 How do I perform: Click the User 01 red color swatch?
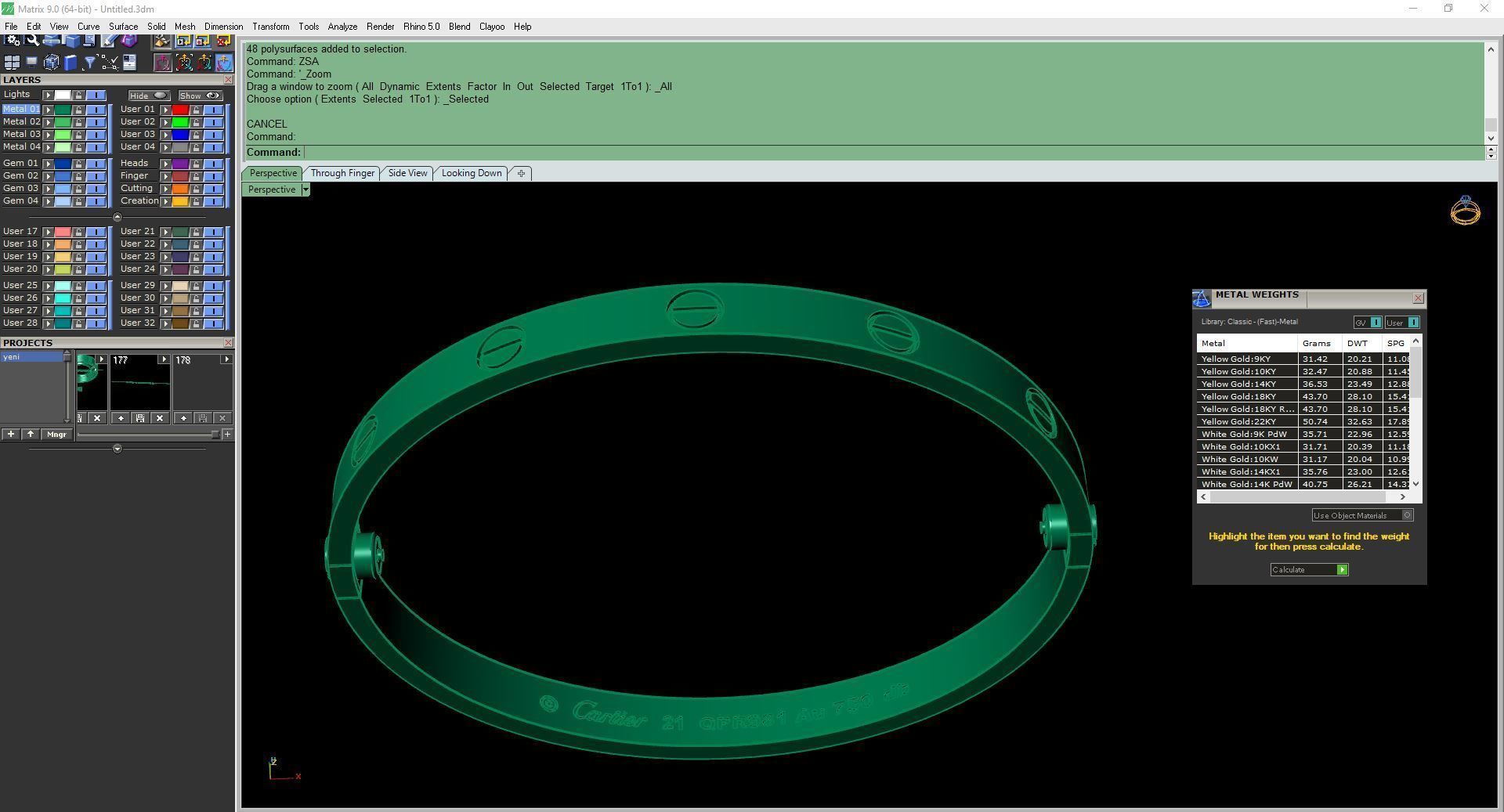(180, 110)
